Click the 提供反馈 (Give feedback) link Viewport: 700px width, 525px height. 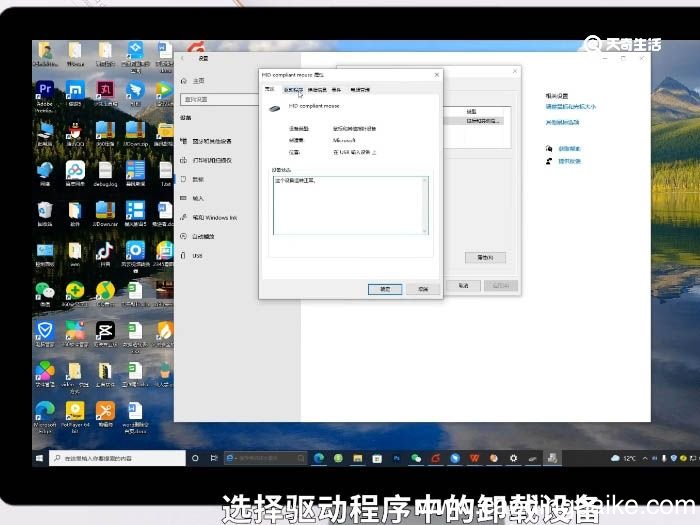[569, 161]
